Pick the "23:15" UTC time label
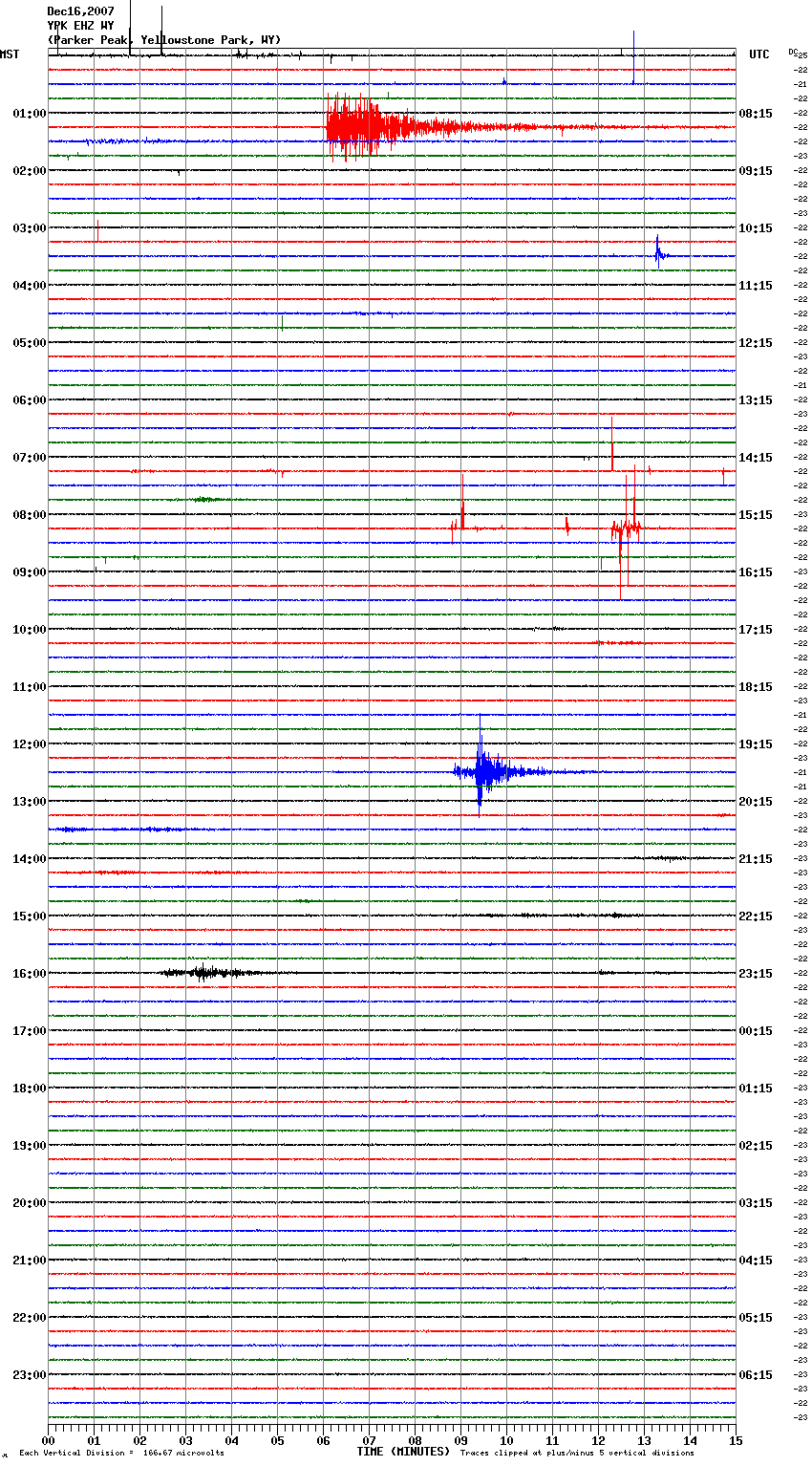Viewport: 812px width, 1466px height. pyautogui.click(x=756, y=974)
